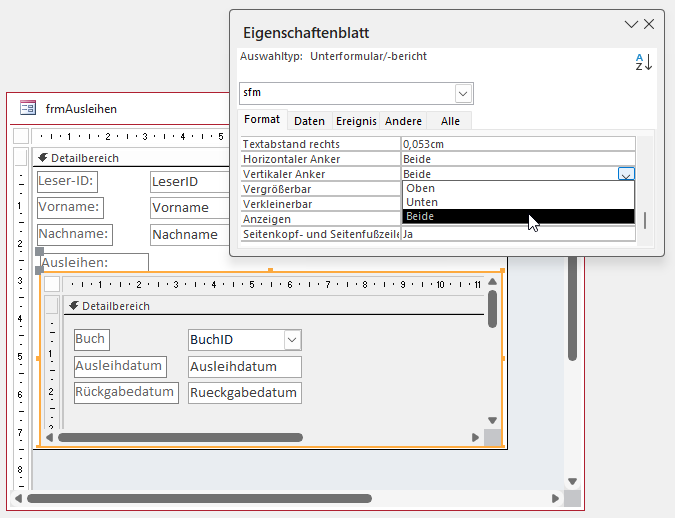Expand the Vertikaler Anker dropdown arrow
This screenshot has width=675, height=518.
[625, 174]
